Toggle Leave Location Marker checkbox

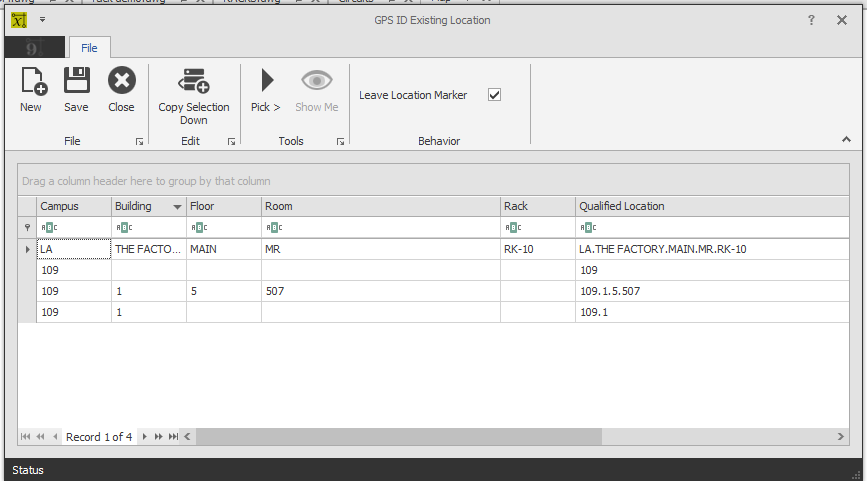click(494, 95)
